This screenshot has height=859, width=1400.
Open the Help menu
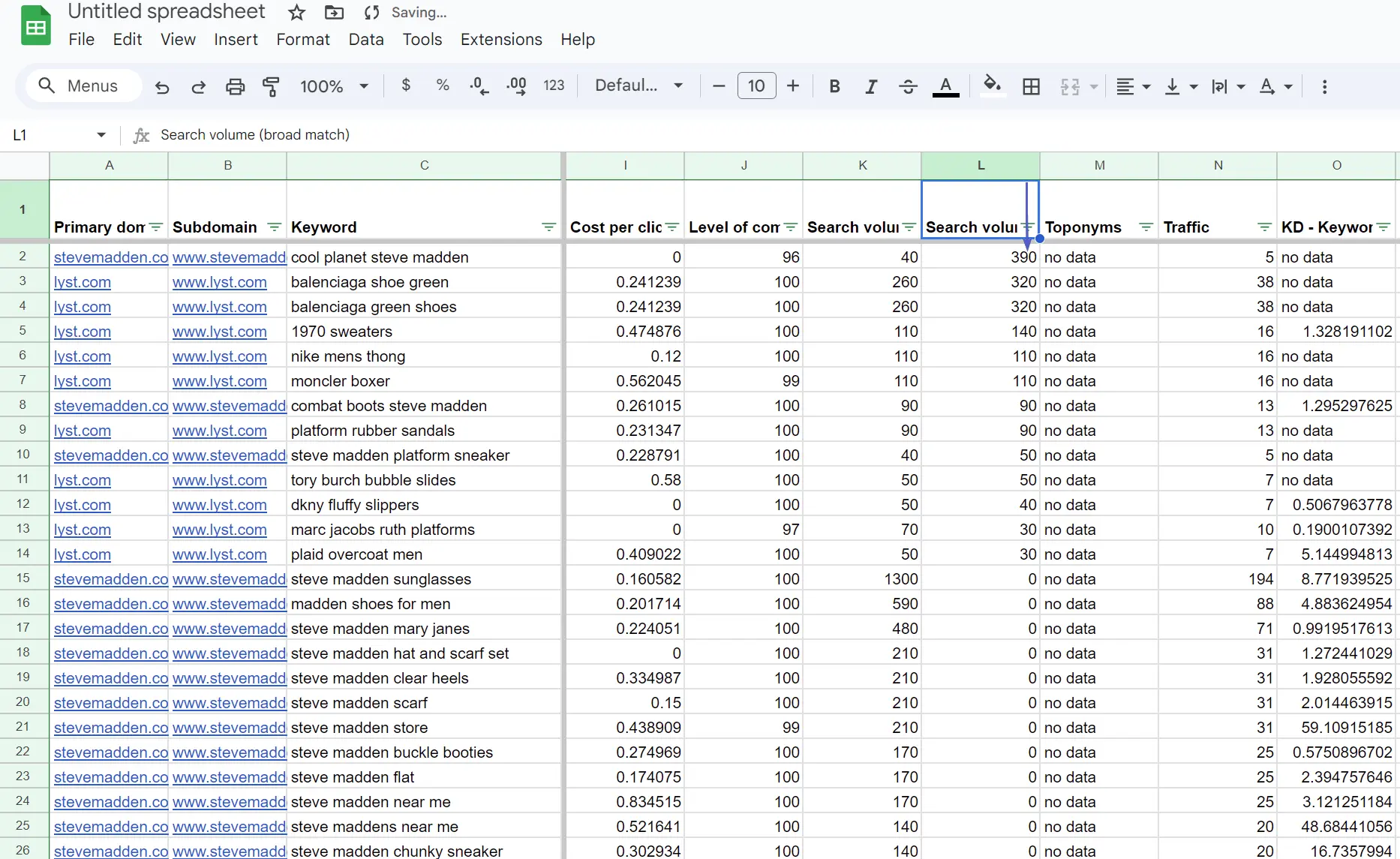click(578, 40)
